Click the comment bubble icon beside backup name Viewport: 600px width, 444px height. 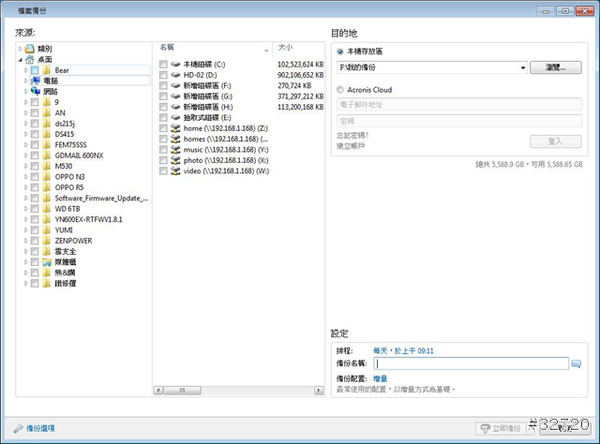tap(576, 364)
